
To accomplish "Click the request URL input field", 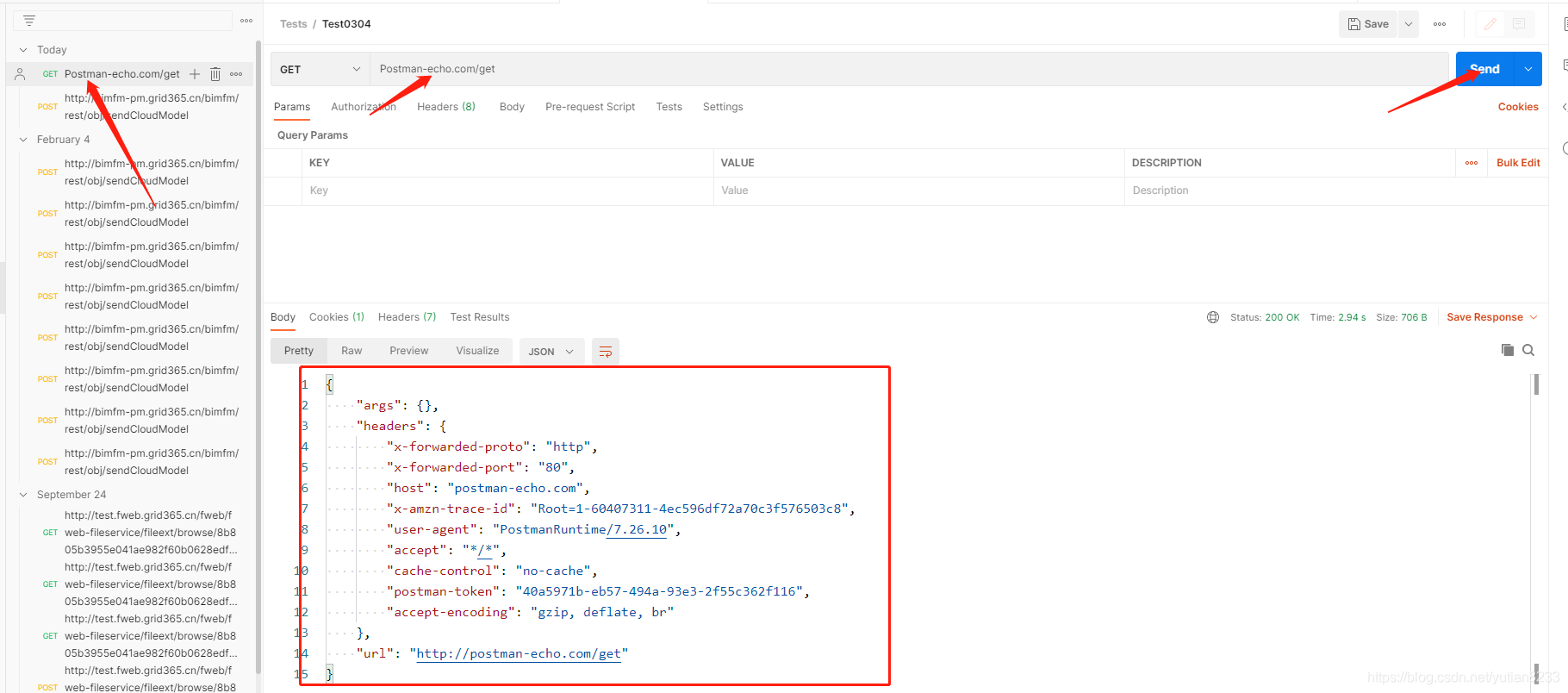I will (x=909, y=69).
